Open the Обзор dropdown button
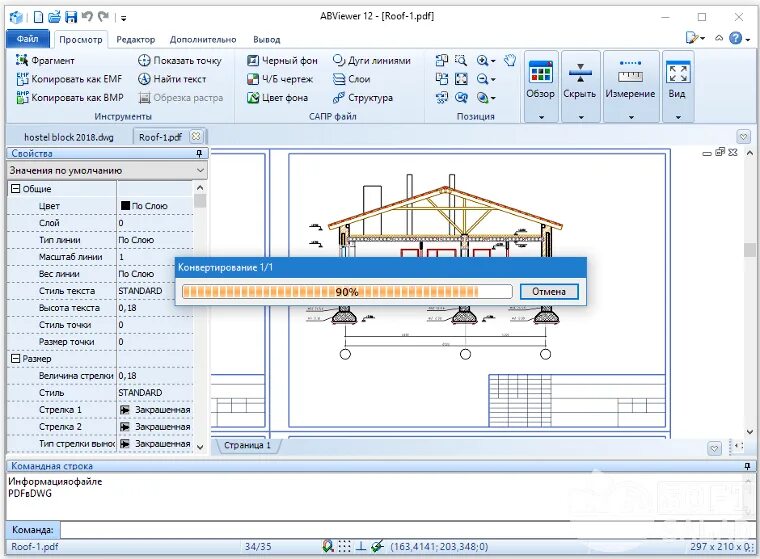760x559 pixels. click(x=541, y=86)
